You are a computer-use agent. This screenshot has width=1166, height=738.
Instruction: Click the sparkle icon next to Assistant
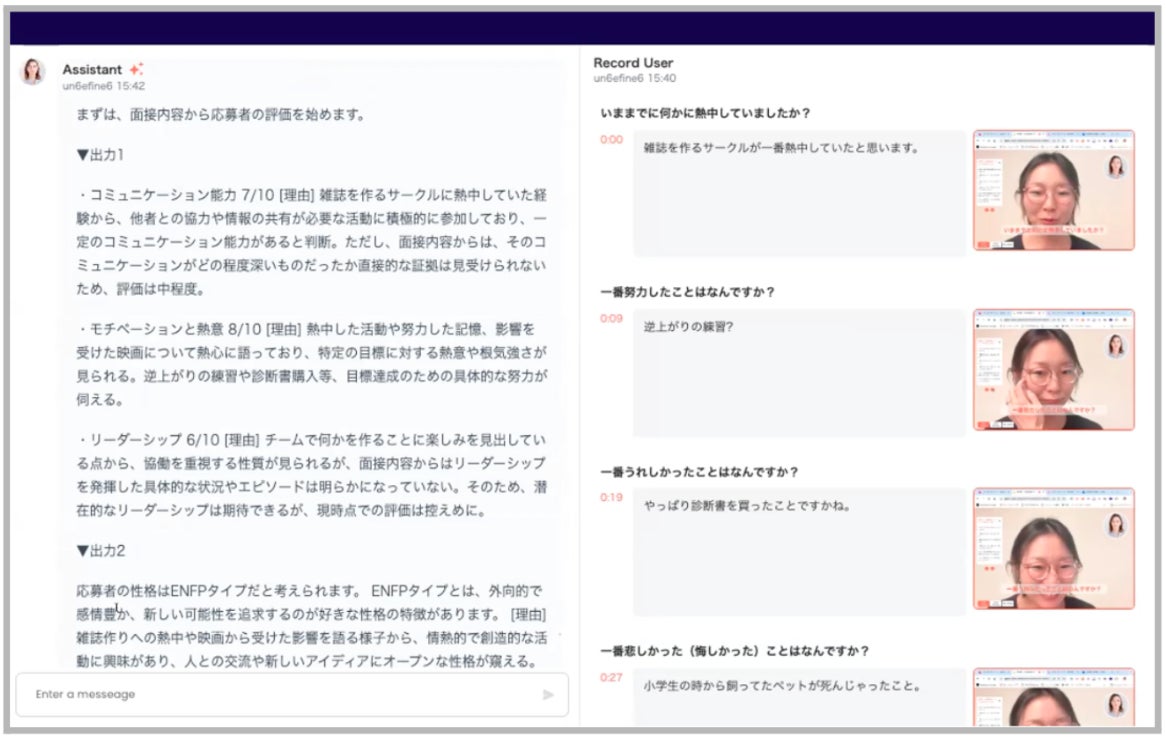[x=136, y=69]
